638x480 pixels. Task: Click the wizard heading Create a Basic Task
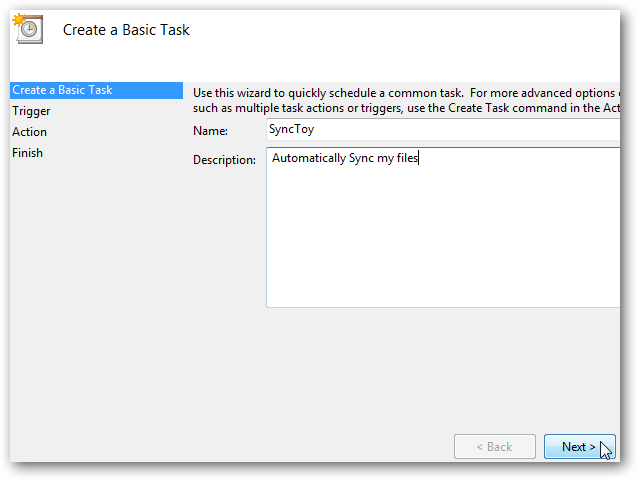[126, 30]
